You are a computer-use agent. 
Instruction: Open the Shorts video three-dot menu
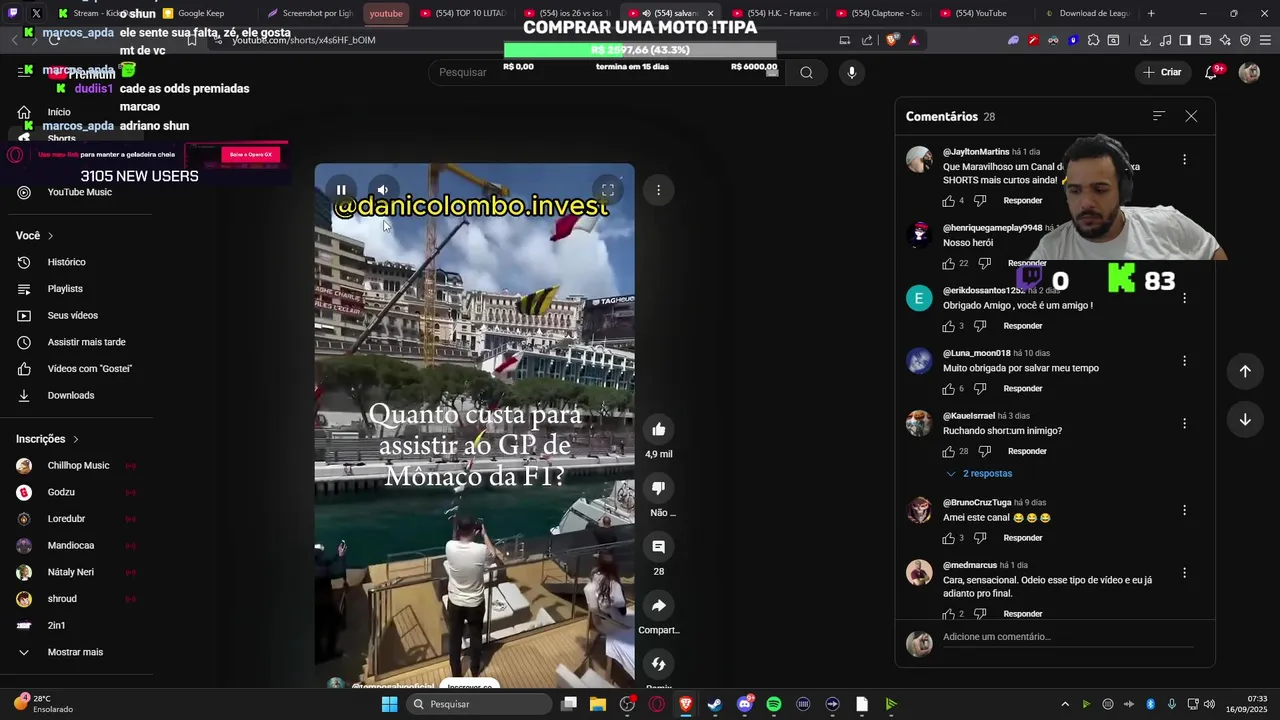tap(658, 190)
